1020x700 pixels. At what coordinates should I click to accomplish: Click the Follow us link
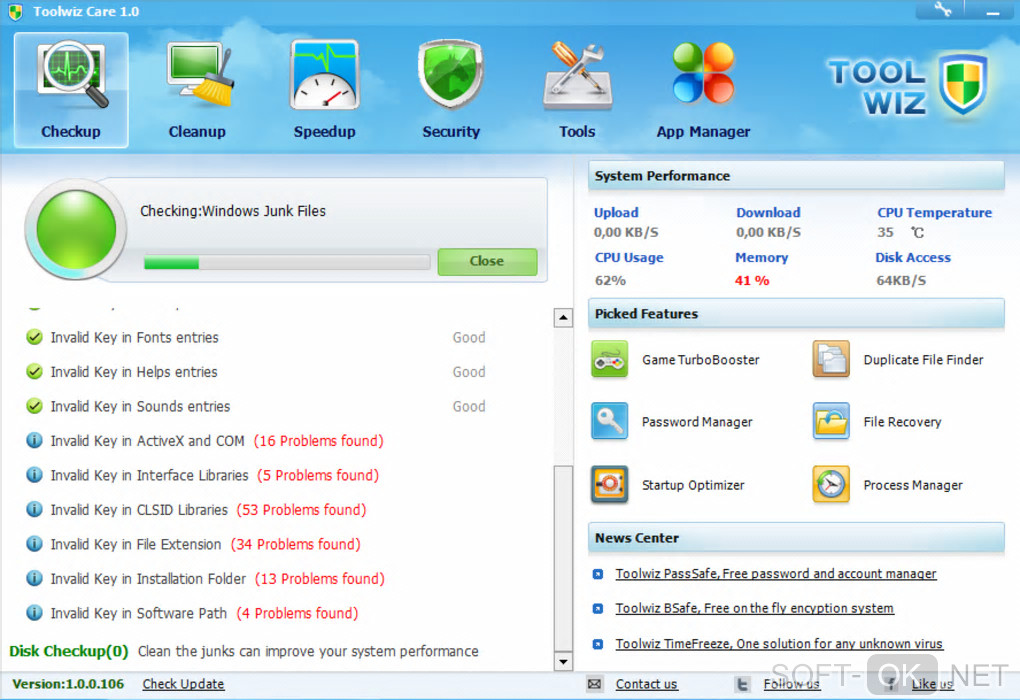tap(792, 684)
